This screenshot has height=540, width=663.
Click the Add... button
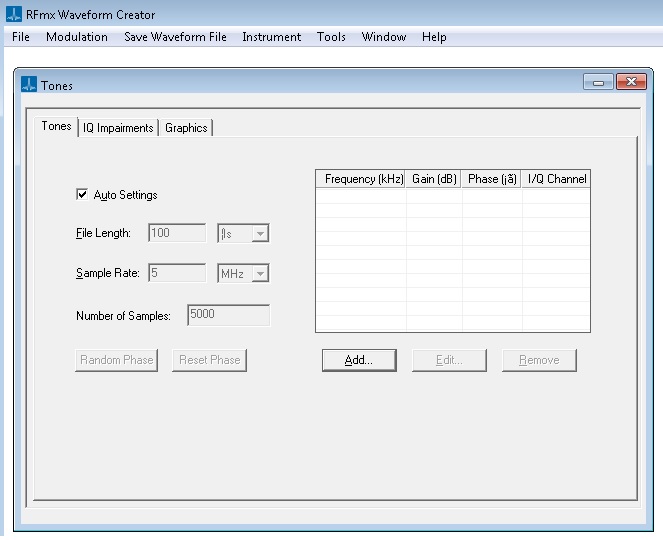pos(359,360)
